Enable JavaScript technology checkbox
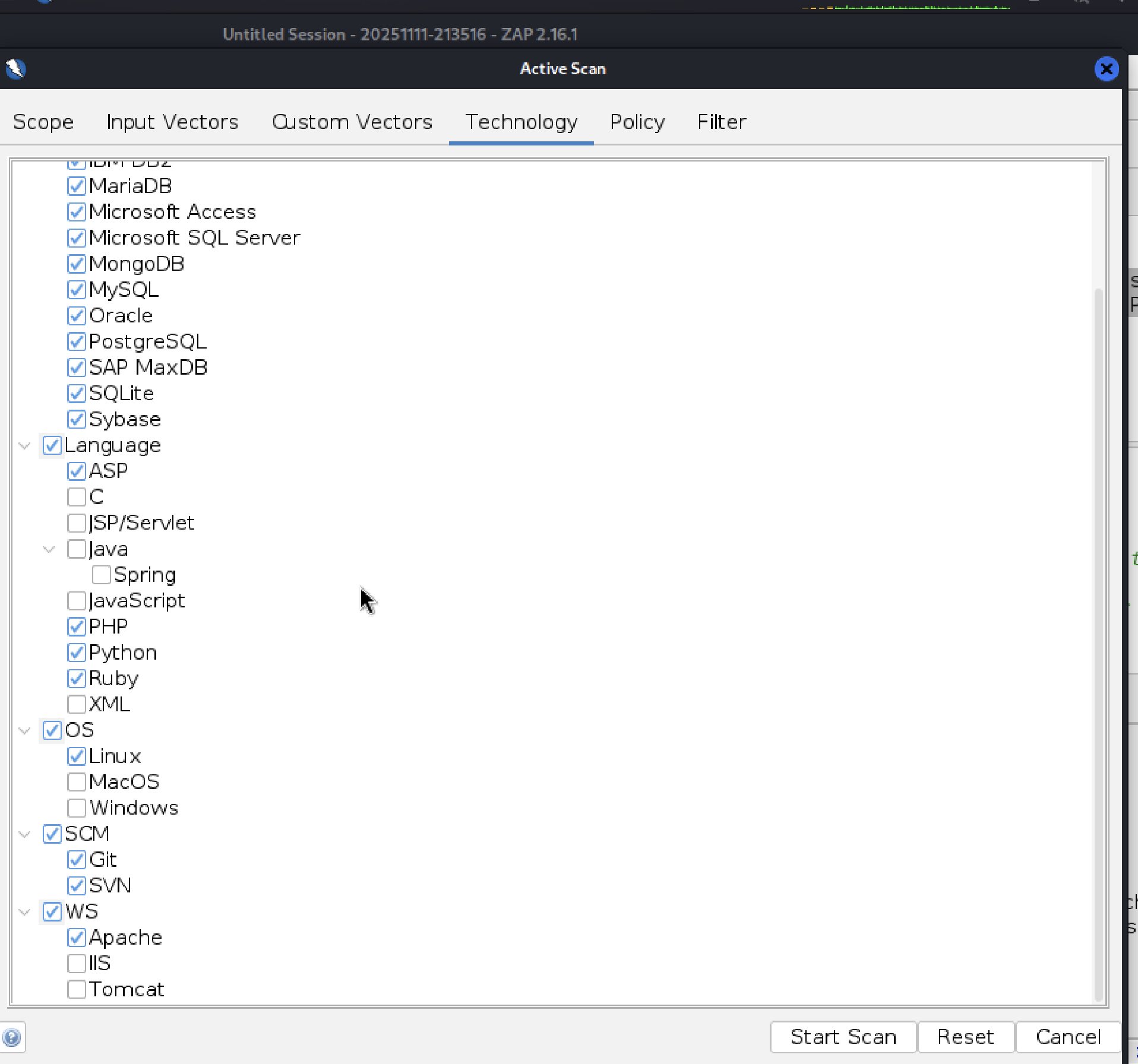 [77, 601]
